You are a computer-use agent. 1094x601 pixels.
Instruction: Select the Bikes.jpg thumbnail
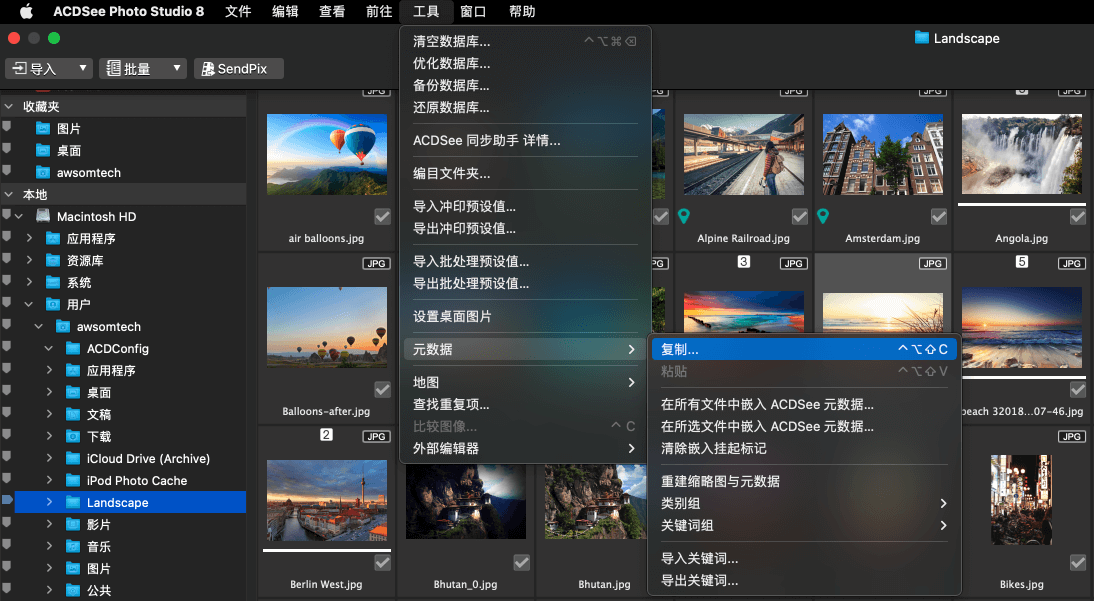click(x=1021, y=500)
